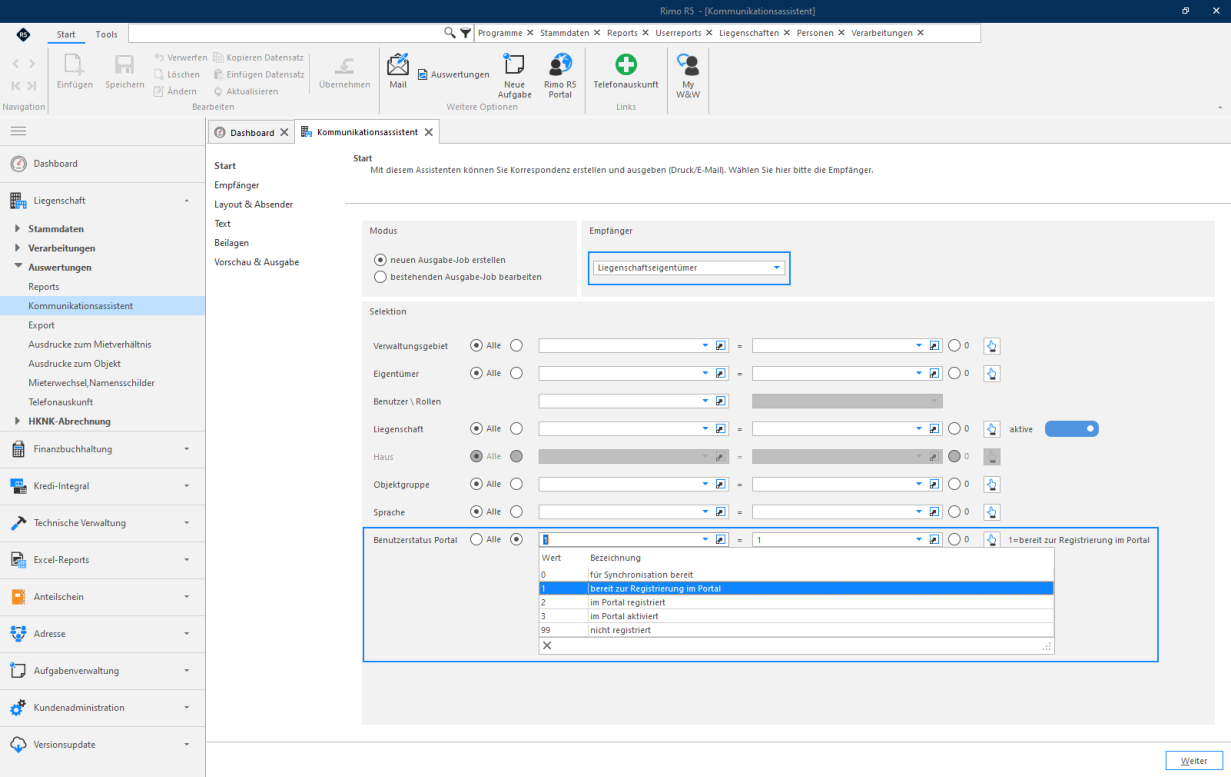The image size is (1231, 777).
Task: Toggle the hamburger menu in sidebar
Action: [x=18, y=131]
